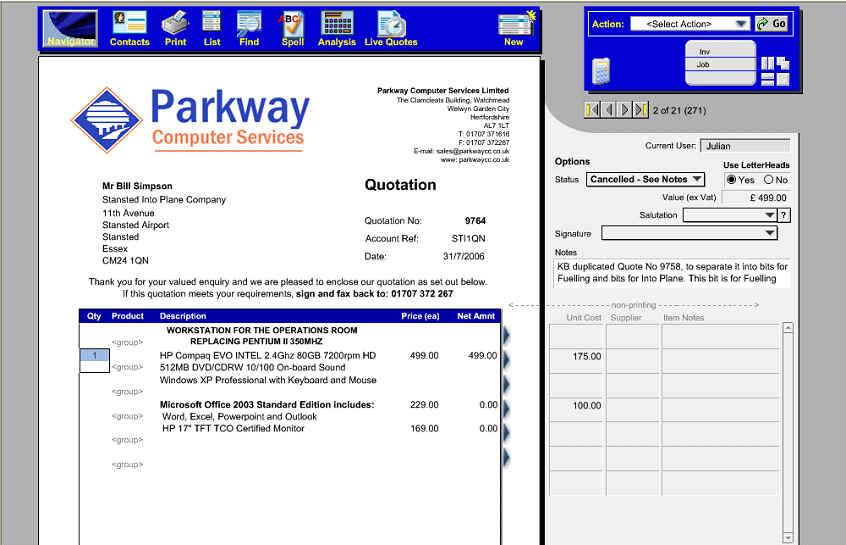Click the Go button
This screenshot has height=545, width=846.
tap(772, 24)
